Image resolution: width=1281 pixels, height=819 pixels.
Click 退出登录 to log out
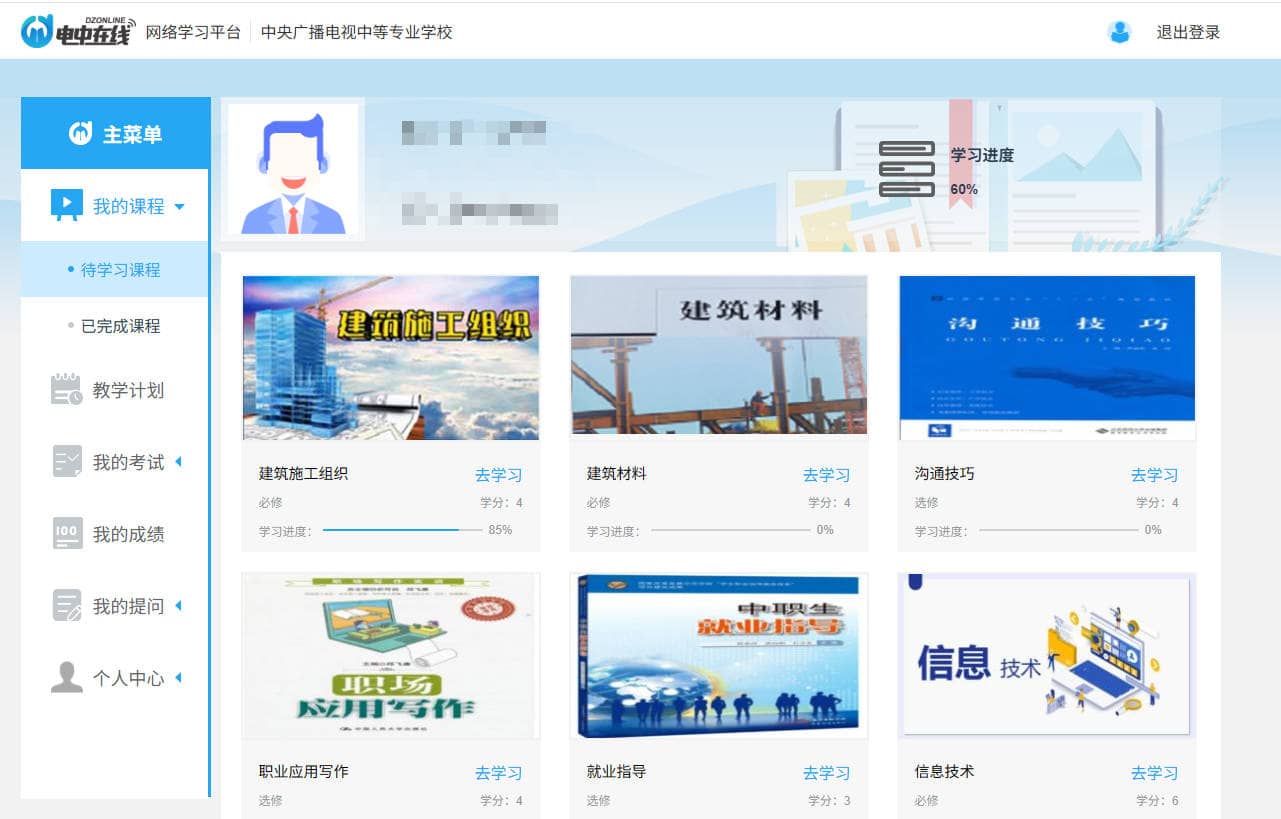(x=1188, y=32)
